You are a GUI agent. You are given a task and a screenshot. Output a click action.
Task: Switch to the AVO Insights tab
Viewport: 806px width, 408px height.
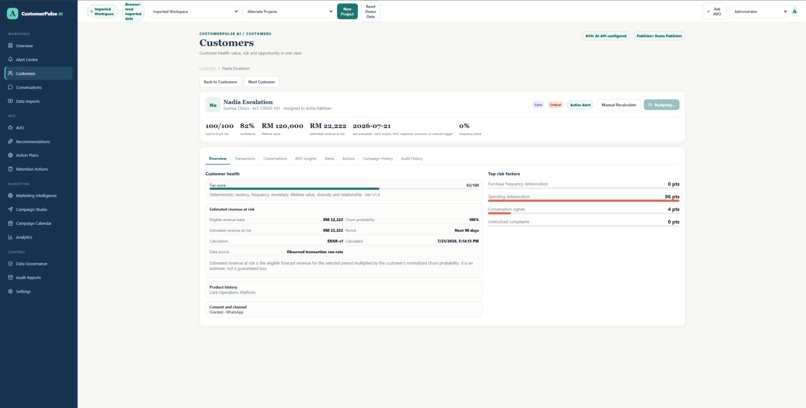(306, 159)
